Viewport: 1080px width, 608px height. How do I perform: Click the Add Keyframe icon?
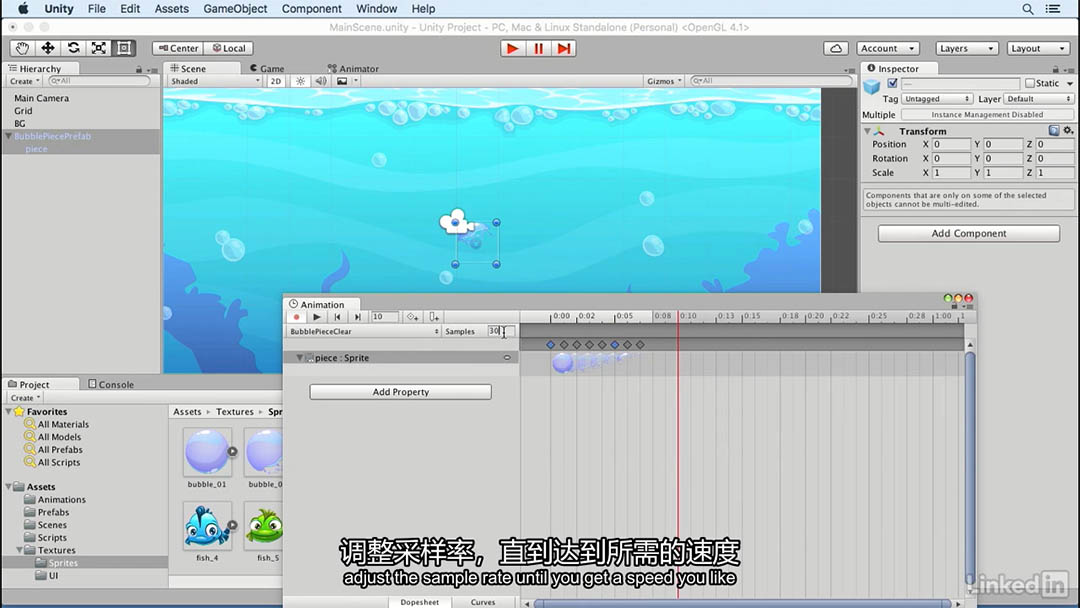click(x=412, y=317)
